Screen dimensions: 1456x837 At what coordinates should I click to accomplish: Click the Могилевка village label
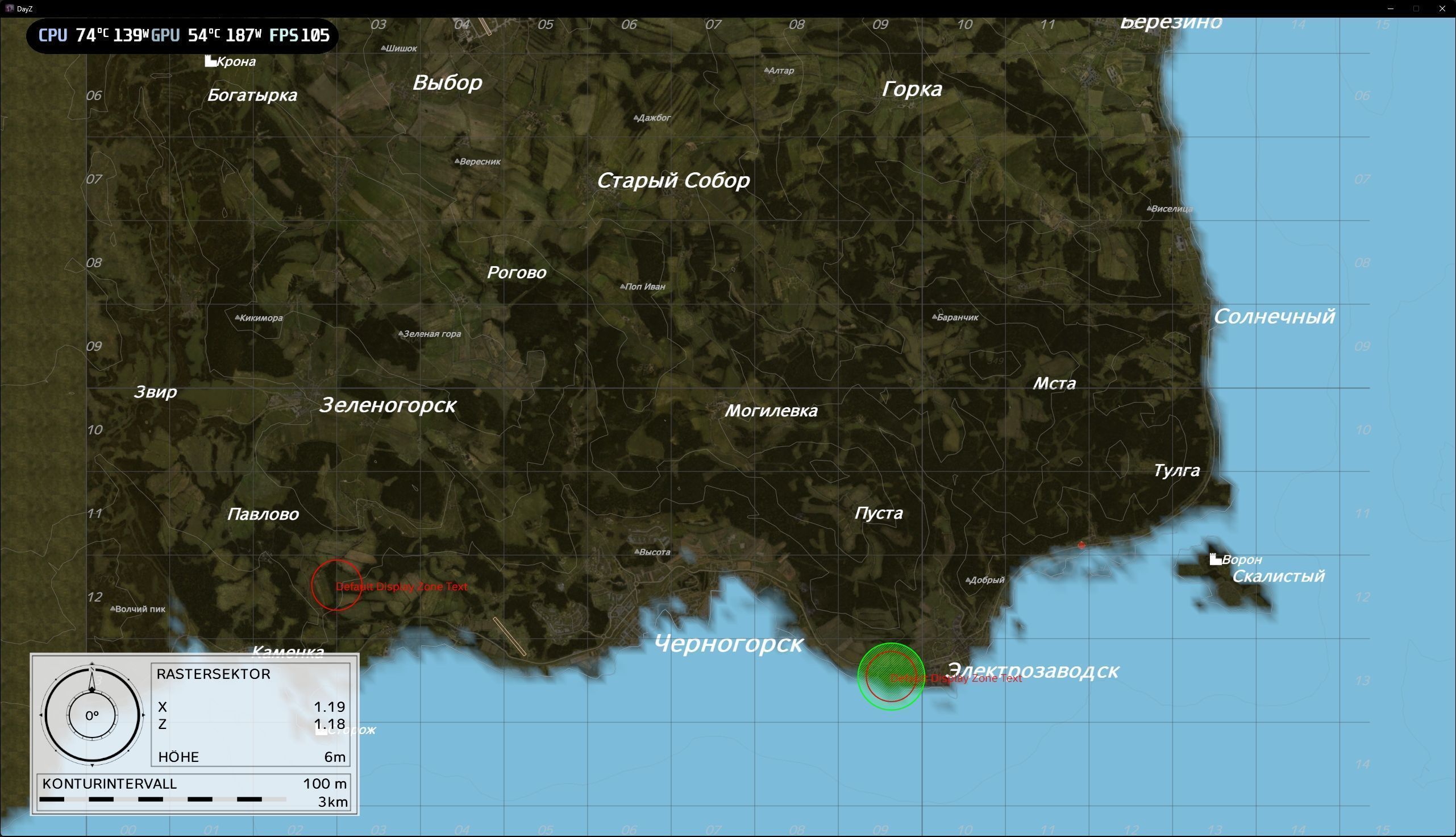tap(771, 411)
